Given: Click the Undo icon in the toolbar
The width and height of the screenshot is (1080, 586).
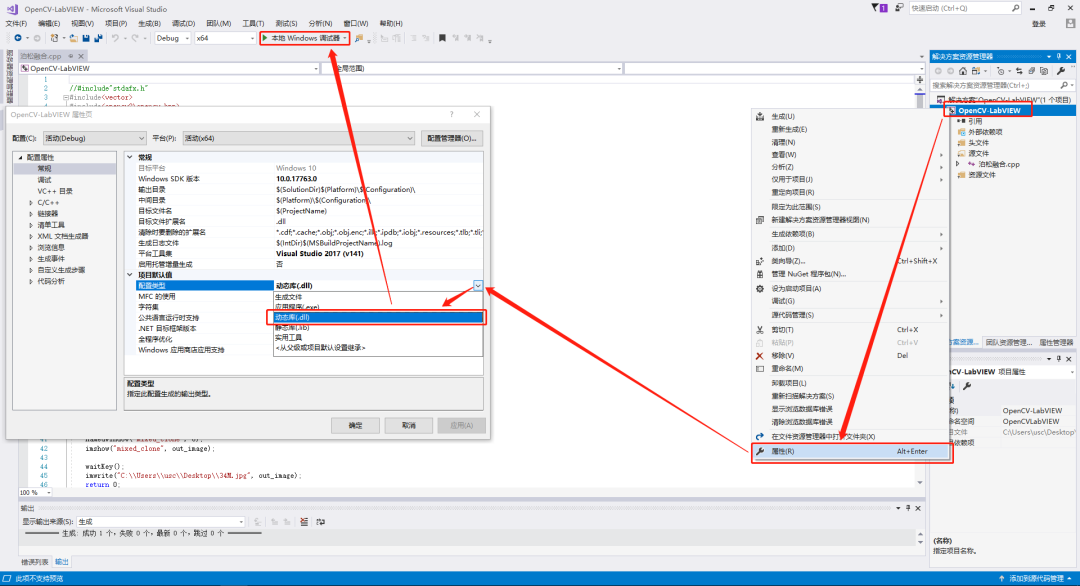Looking at the screenshot, I should click(x=114, y=38).
